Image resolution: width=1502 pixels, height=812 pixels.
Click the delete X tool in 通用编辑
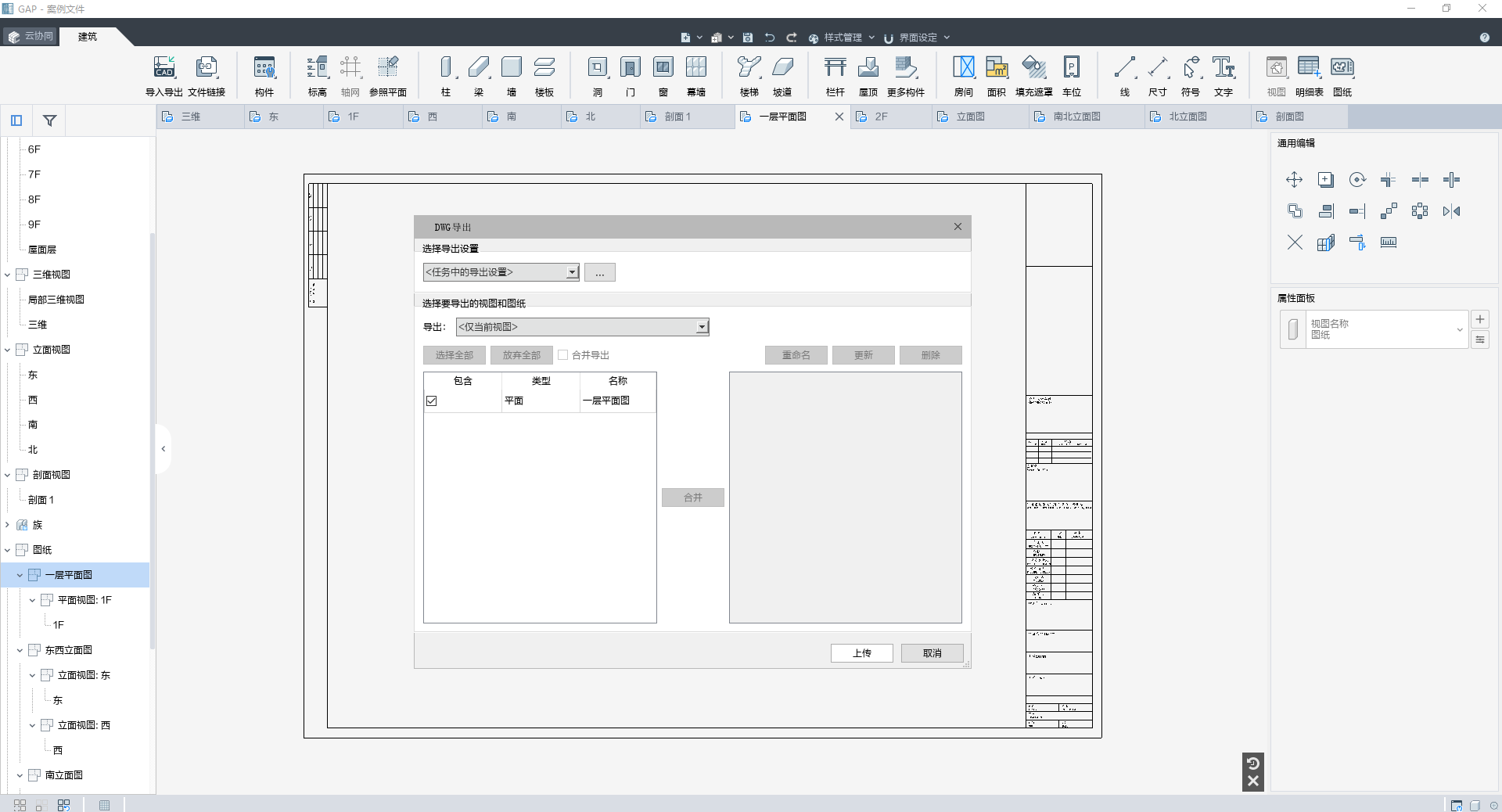[1295, 243]
